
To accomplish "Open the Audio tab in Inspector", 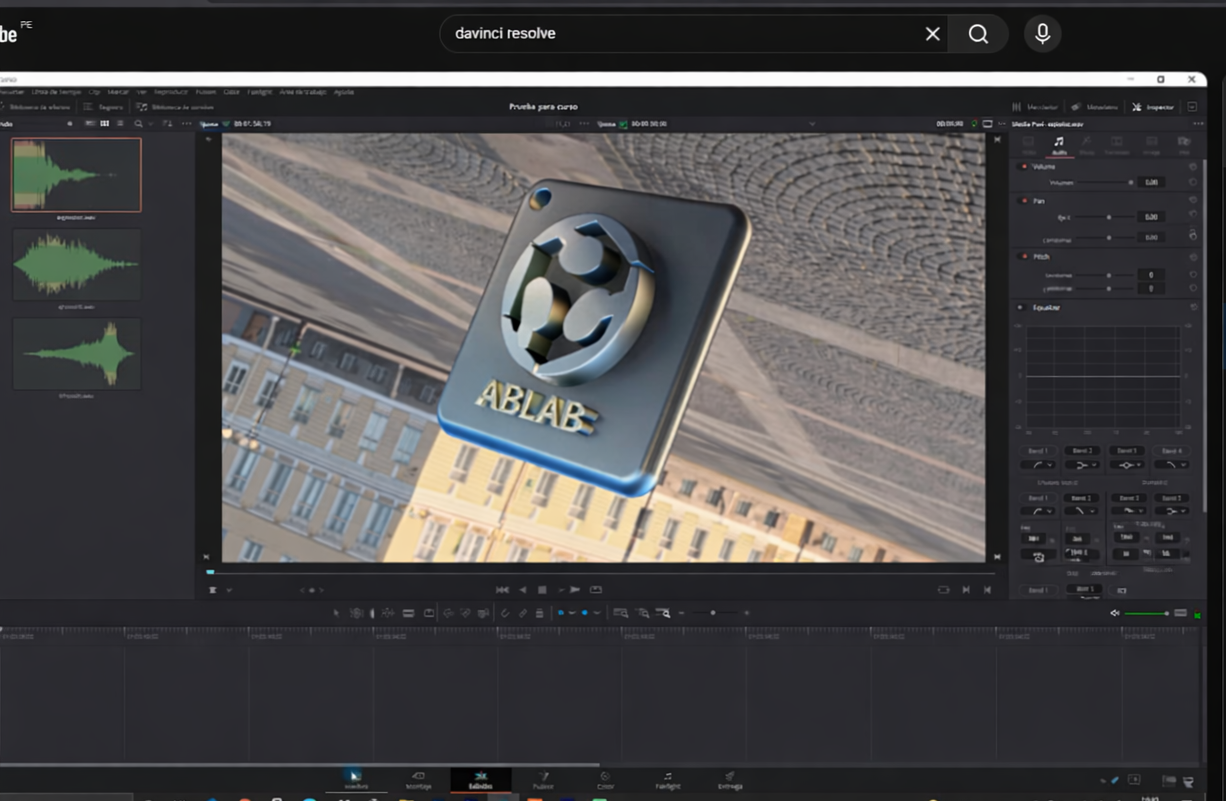I will pos(1059,147).
